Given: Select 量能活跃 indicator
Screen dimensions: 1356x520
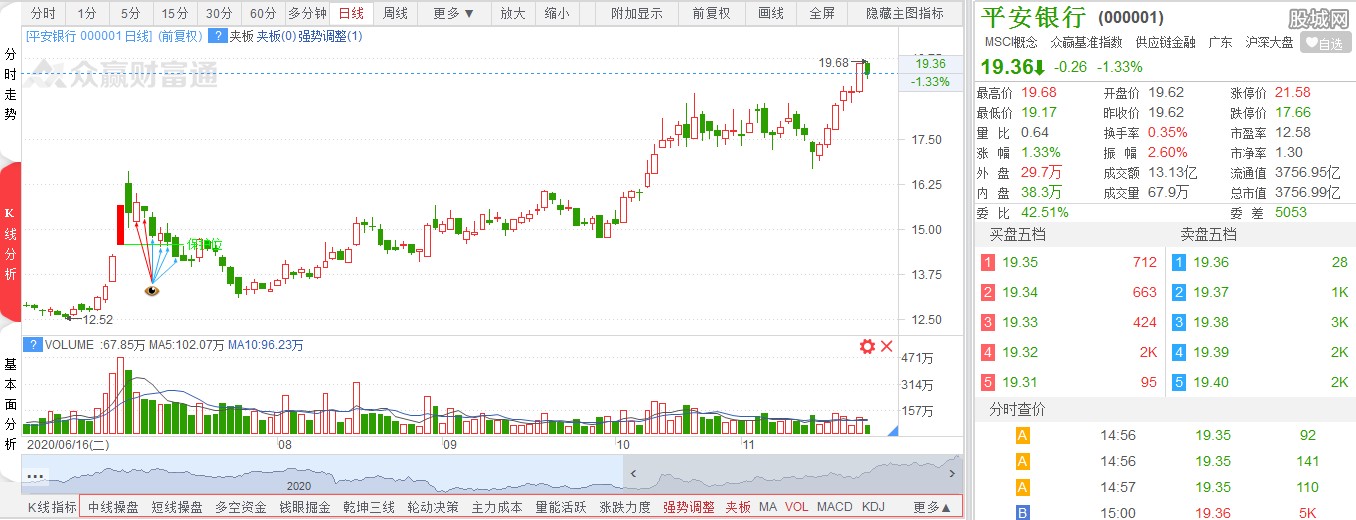Looking at the screenshot, I should coord(561,507).
